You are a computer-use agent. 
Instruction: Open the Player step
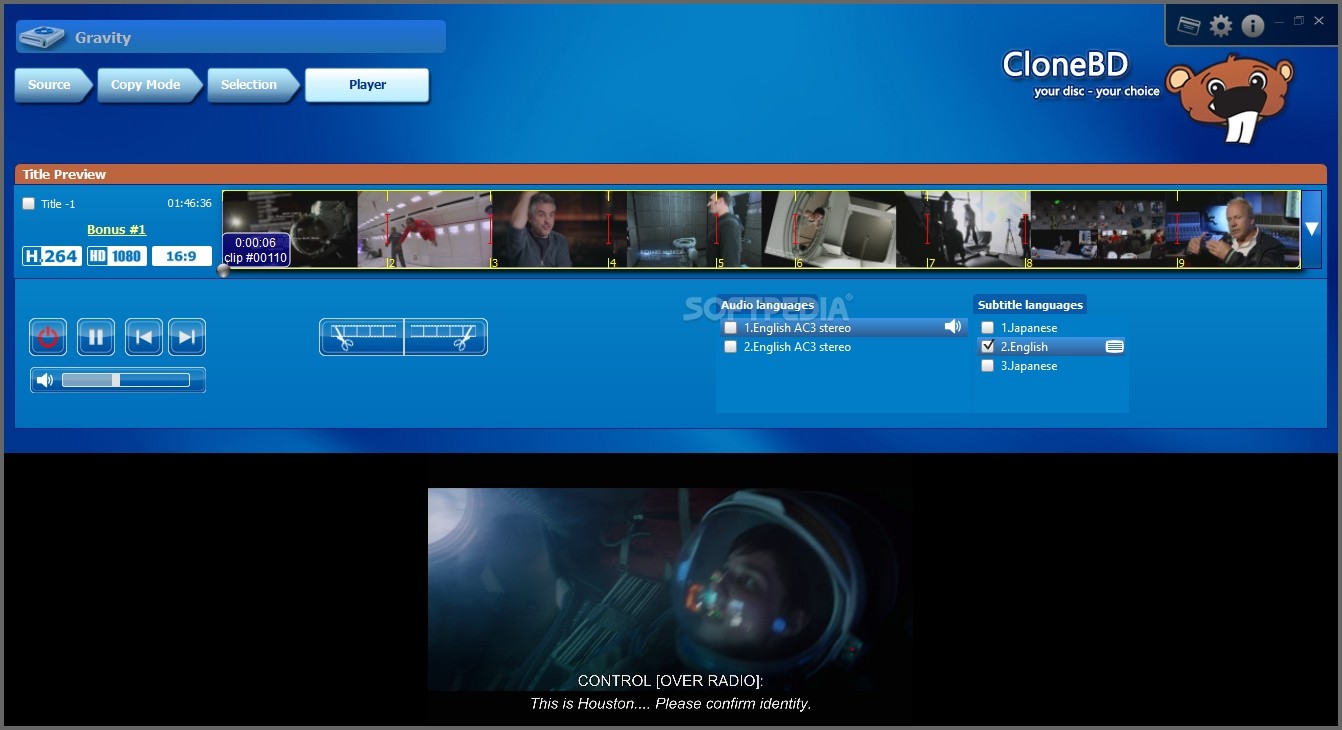(x=367, y=85)
